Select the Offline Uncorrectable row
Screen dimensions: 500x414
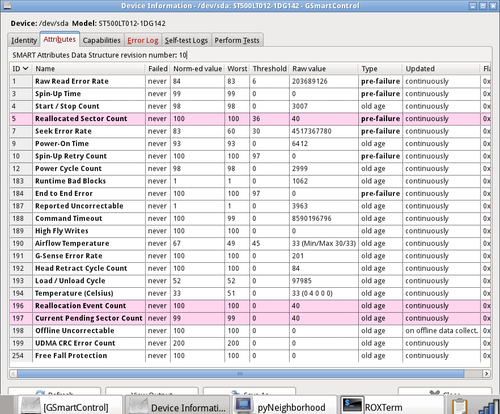tap(250, 331)
